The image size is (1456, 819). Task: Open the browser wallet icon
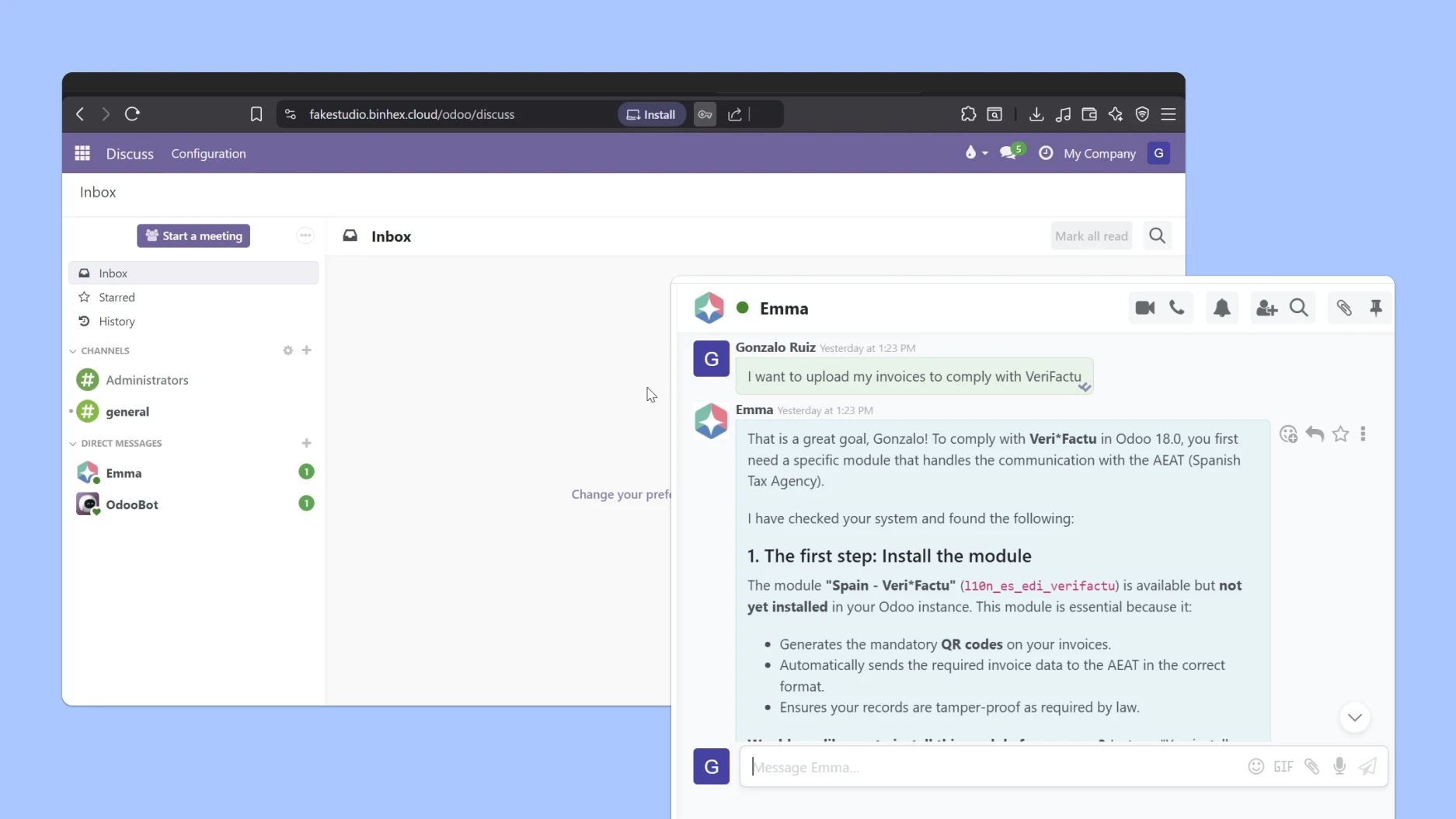1089,114
